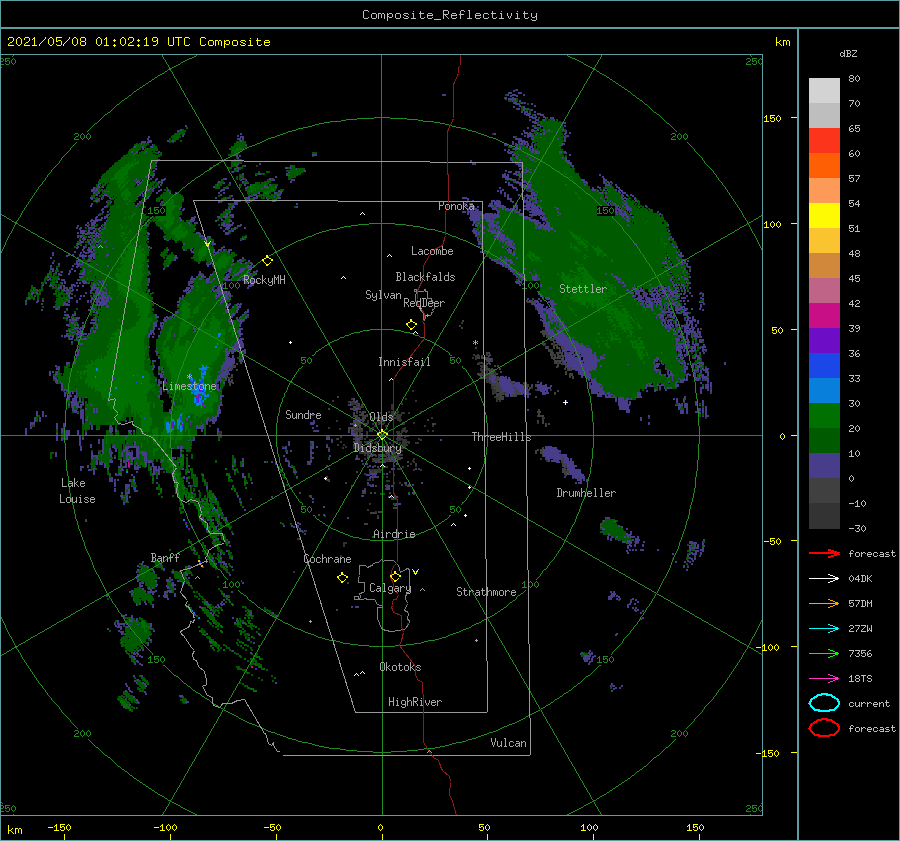
Task: Click the Vulcan label
Action: tap(508, 743)
